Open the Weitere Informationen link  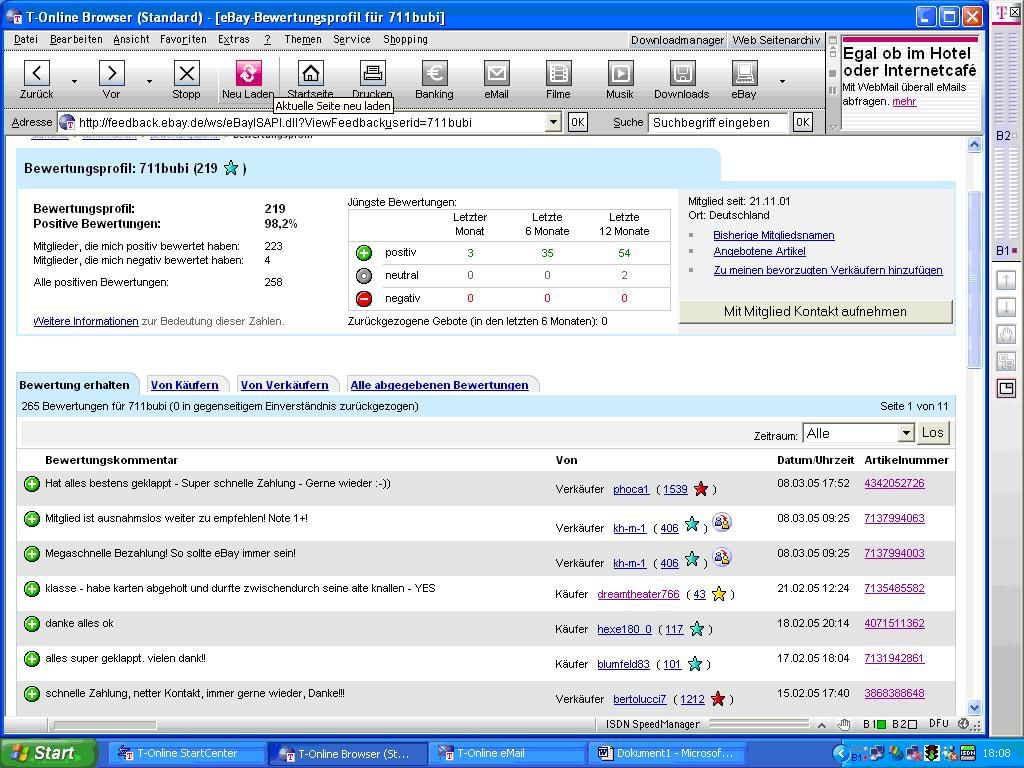click(x=86, y=321)
